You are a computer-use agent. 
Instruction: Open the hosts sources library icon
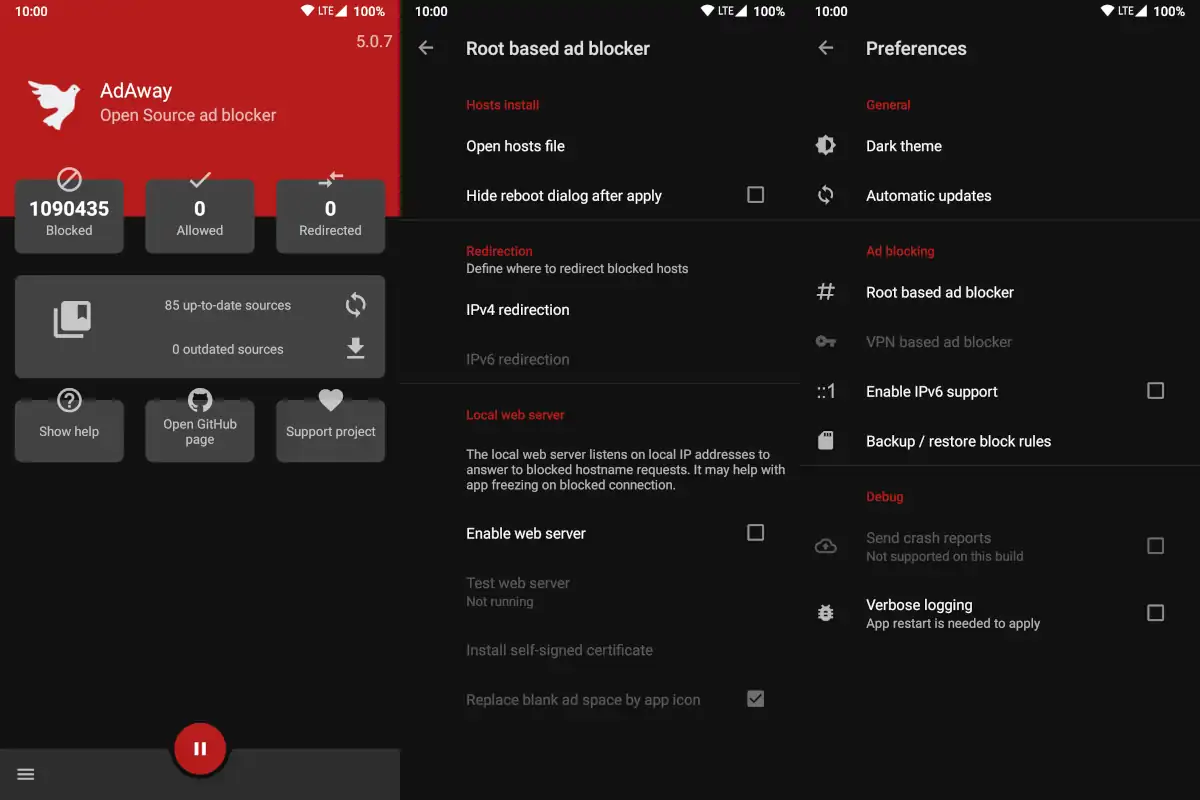pos(72,319)
